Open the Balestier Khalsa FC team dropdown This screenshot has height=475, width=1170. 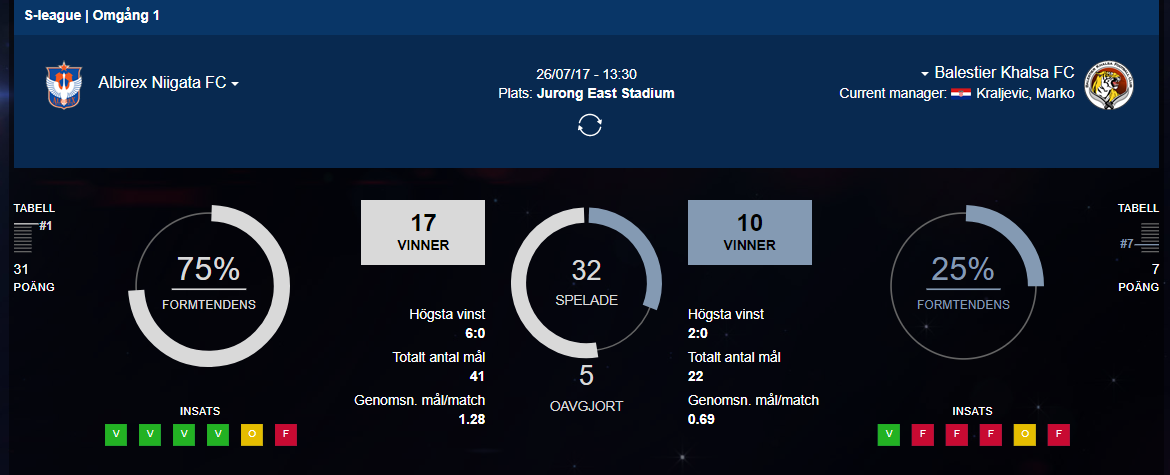[x=998, y=73]
